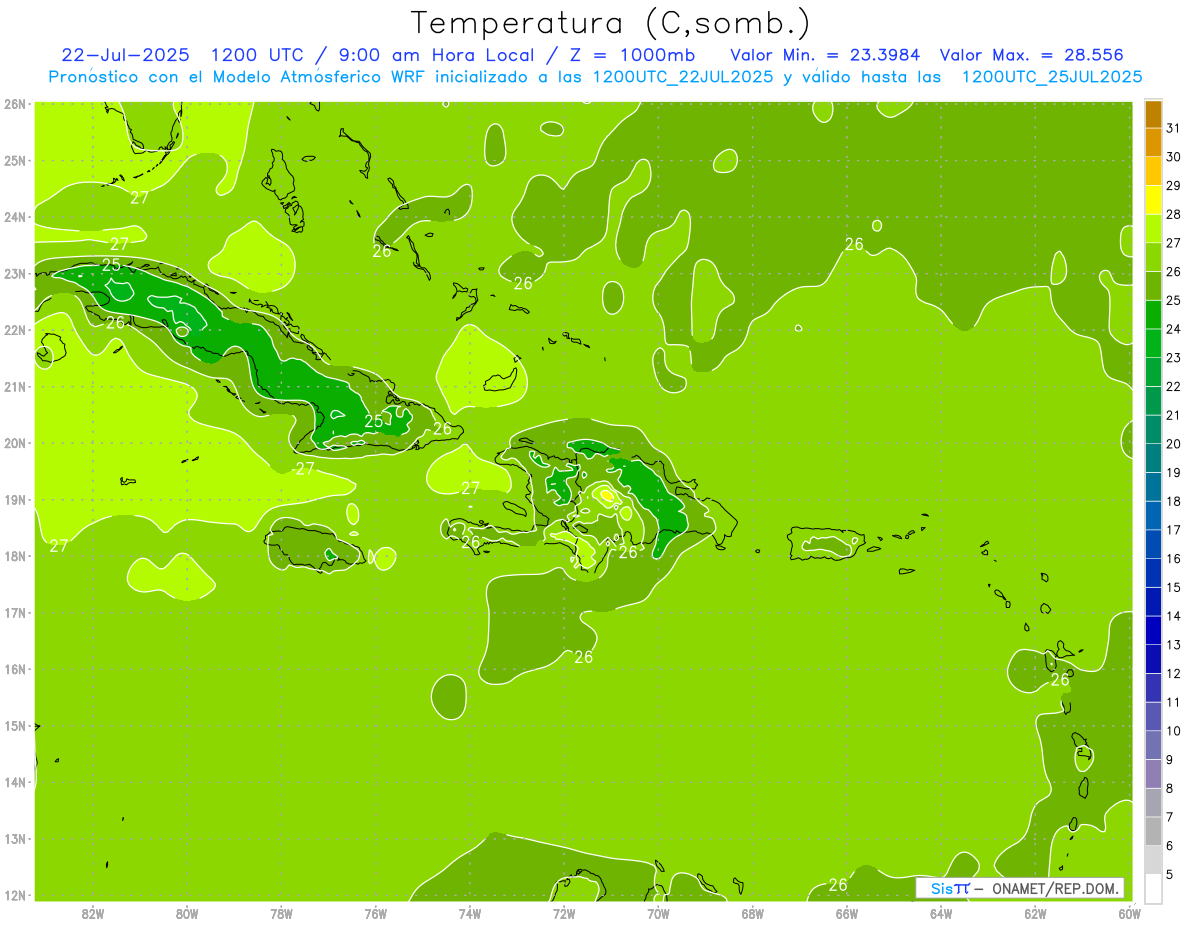Click the '72W' longitude axis label

(564, 913)
